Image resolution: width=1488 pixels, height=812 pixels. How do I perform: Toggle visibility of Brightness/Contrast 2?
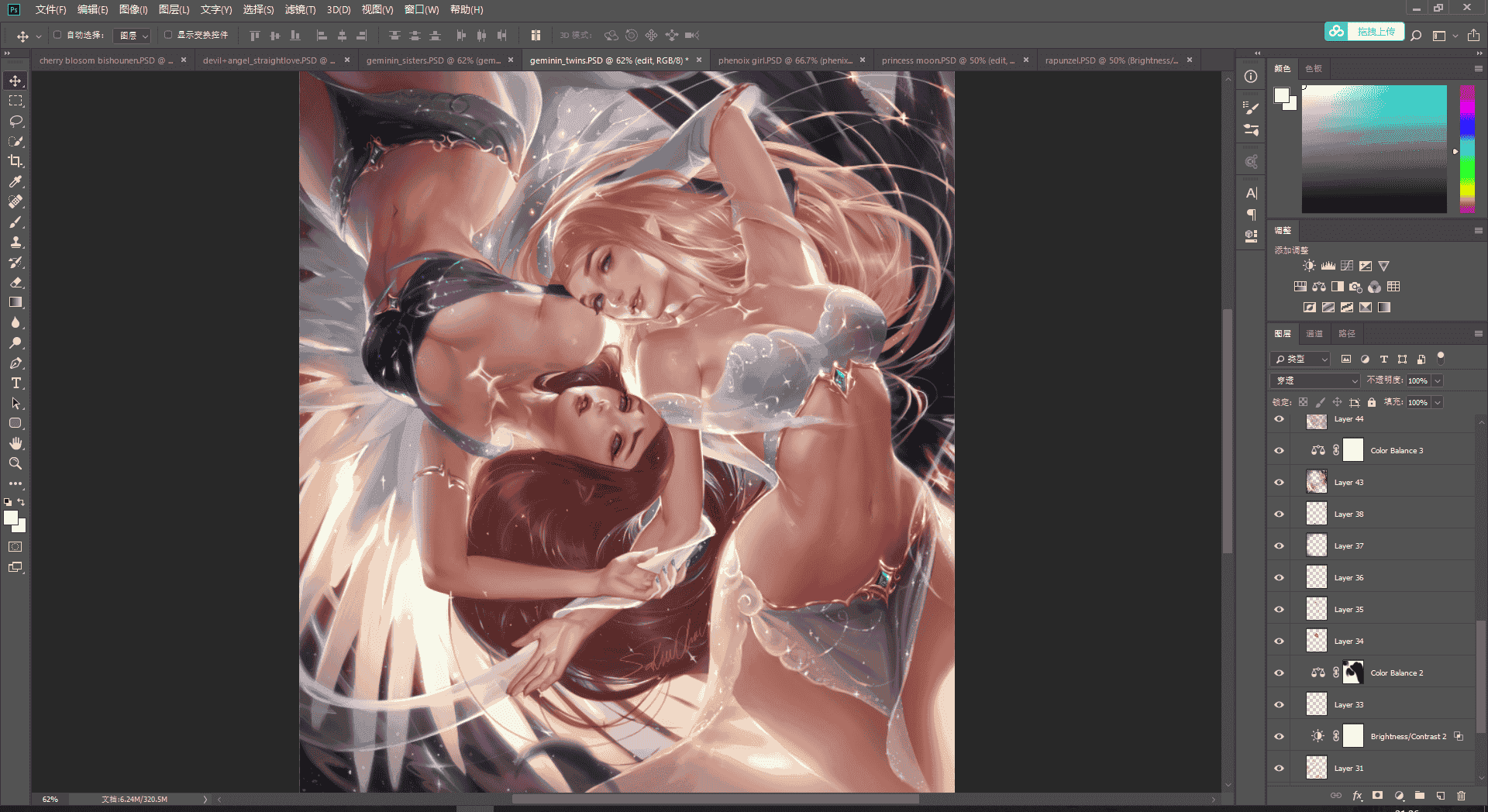tap(1280, 737)
